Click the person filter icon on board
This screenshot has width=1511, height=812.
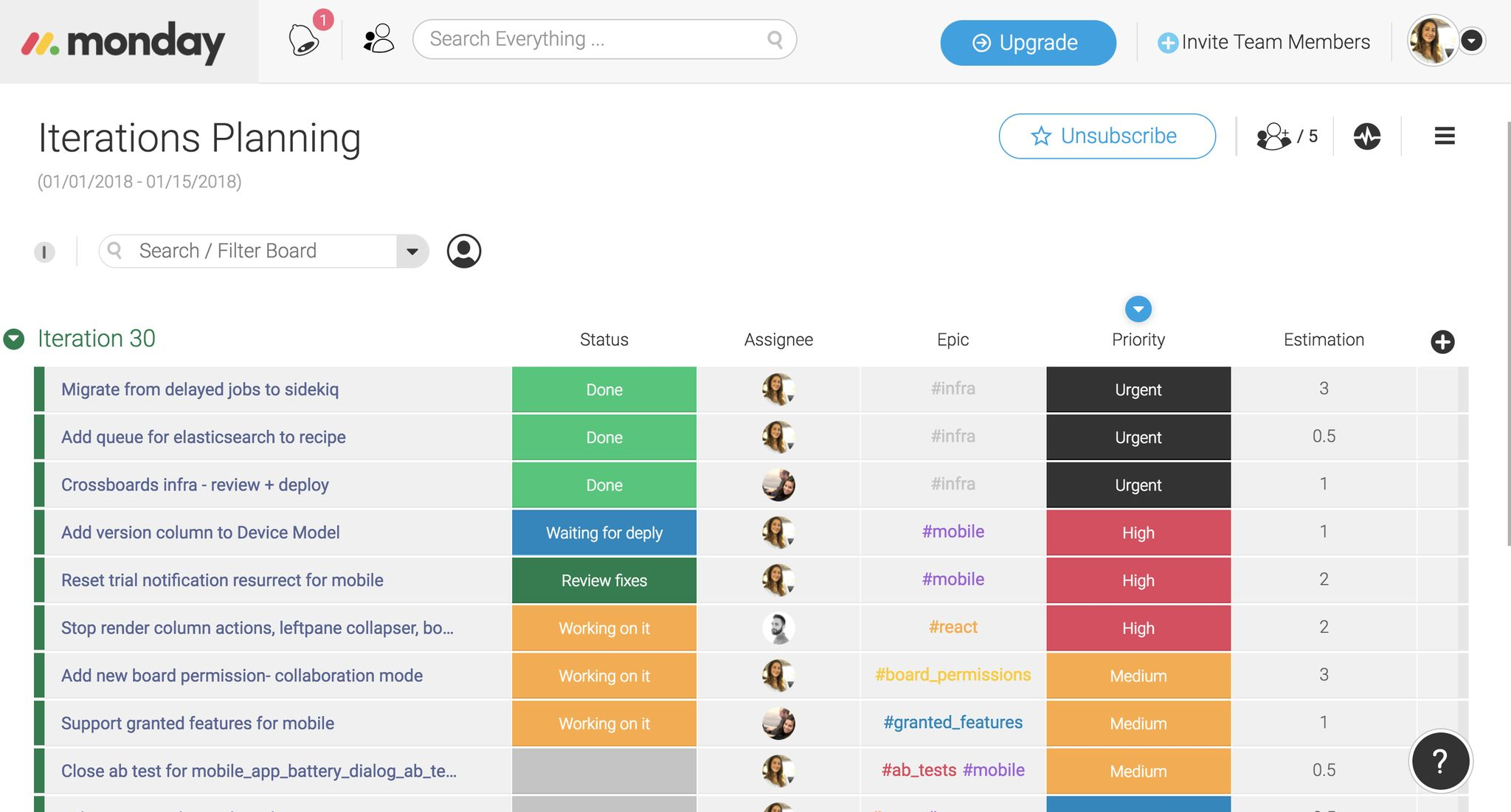coord(463,251)
